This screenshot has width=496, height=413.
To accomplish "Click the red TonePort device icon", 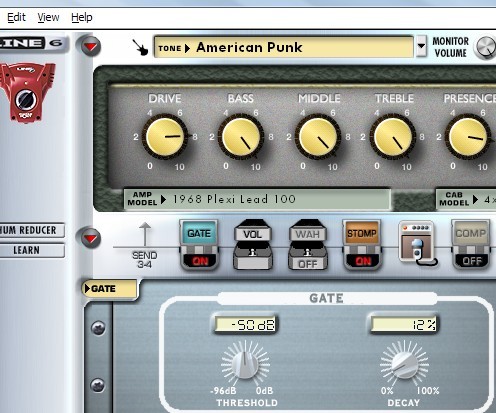I will [27, 92].
